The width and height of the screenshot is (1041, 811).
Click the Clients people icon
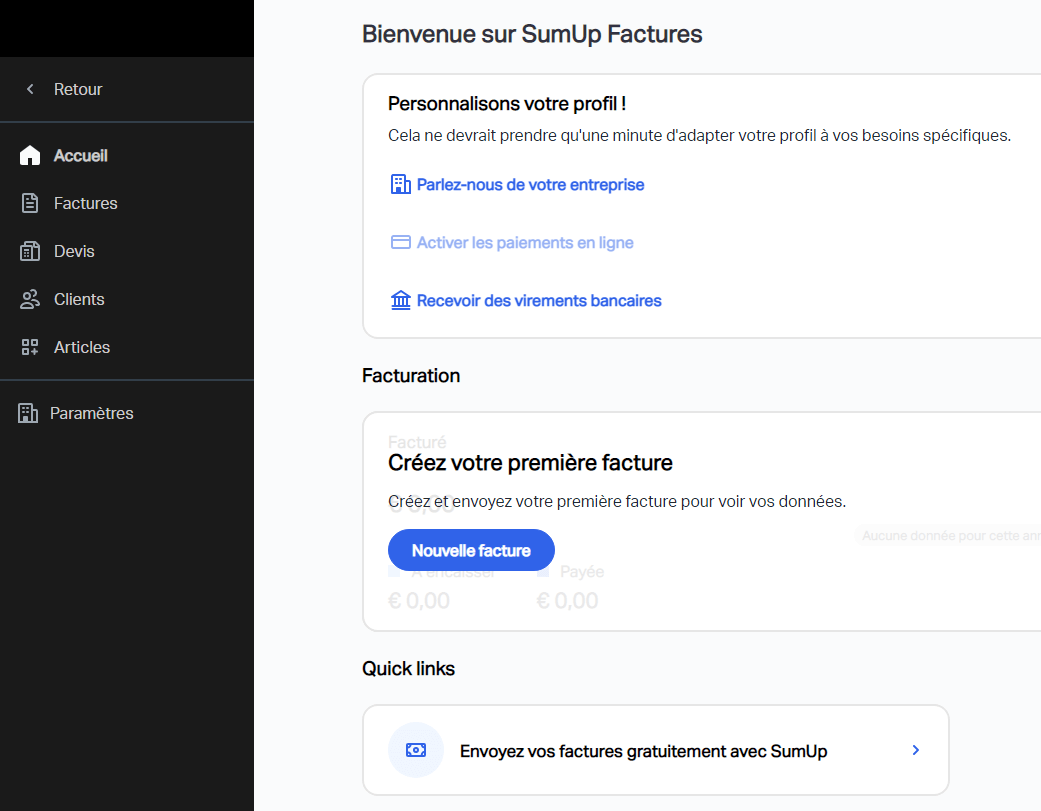coord(30,299)
